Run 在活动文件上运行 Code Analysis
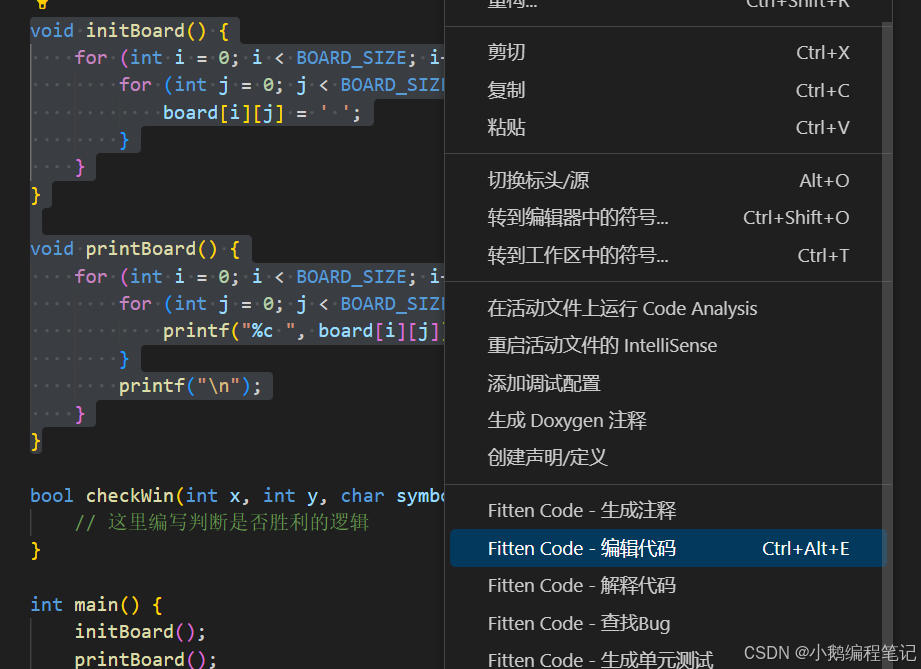Screen dimensions: 921x669 click(x=668, y=308)
